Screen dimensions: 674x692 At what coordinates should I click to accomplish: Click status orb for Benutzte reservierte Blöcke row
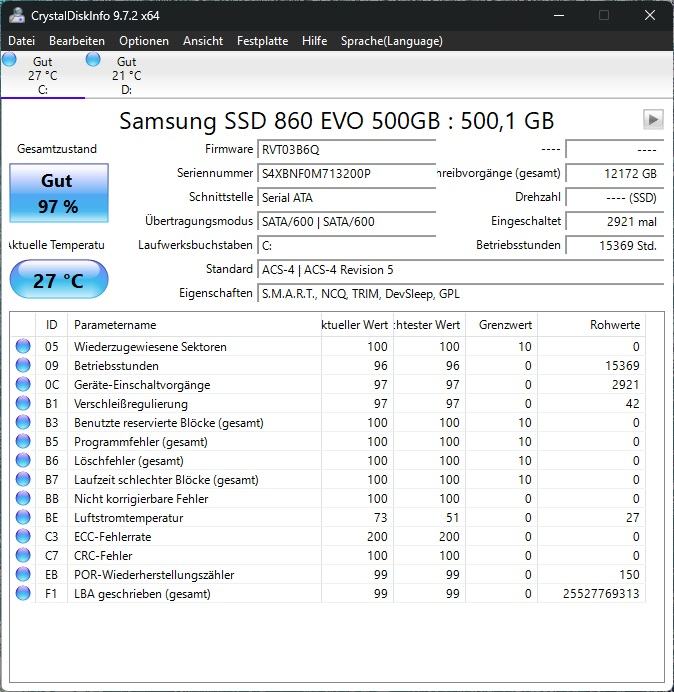[23, 422]
